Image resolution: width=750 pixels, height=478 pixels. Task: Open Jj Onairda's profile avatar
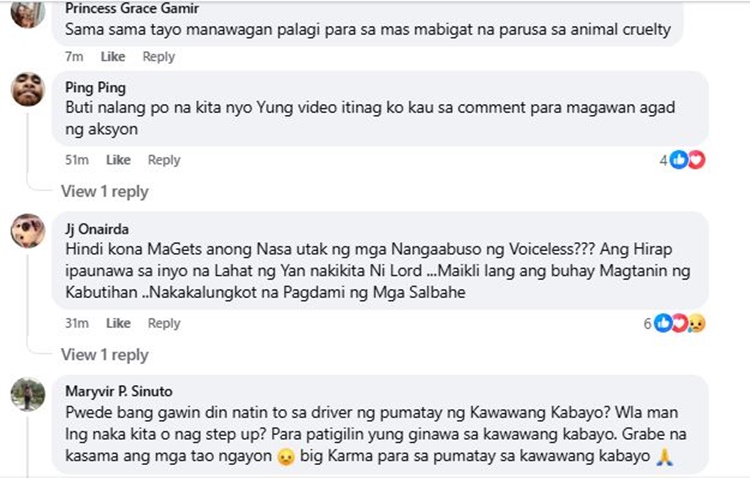[28, 231]
